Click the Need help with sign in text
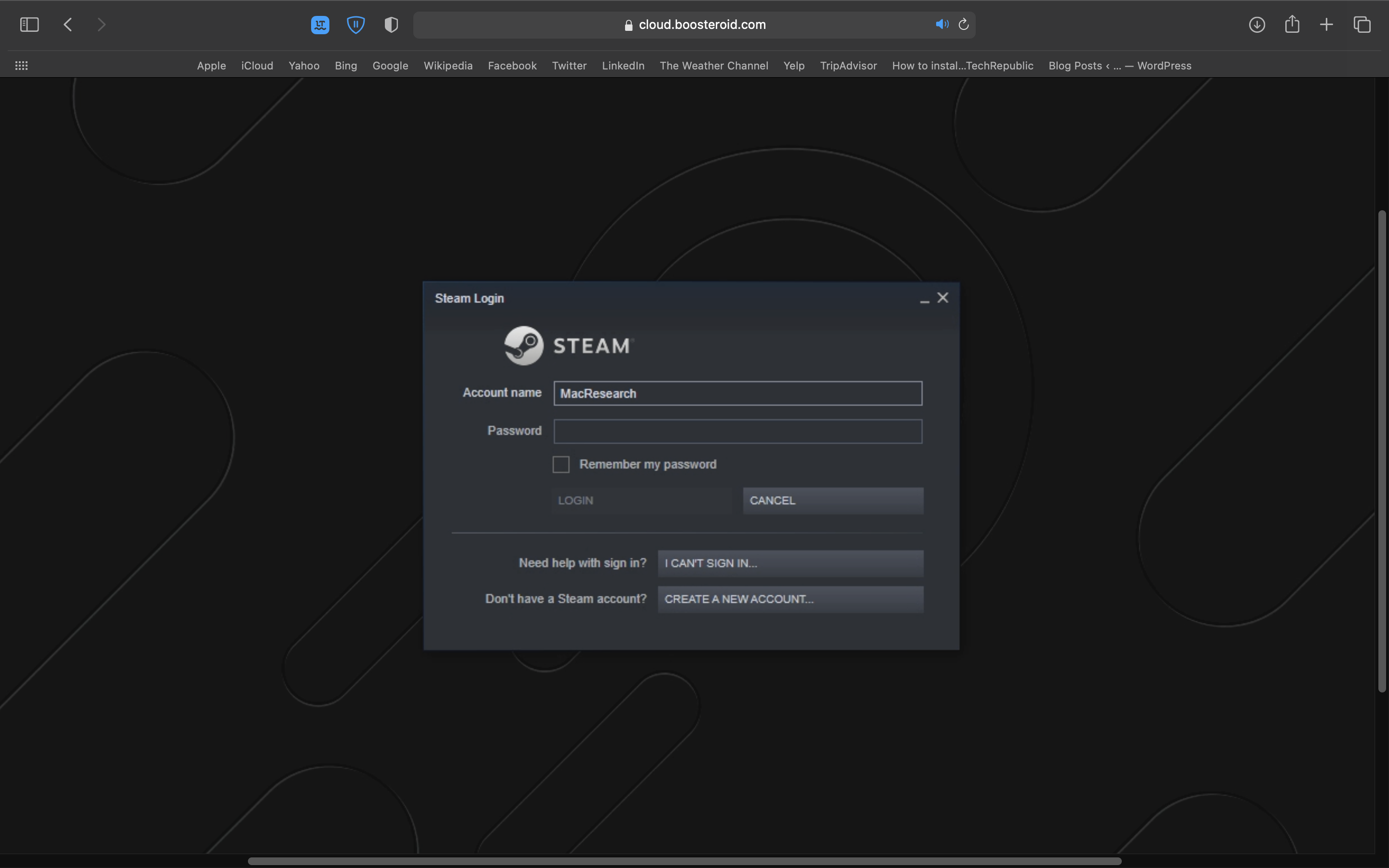 (x=583, y=563)
